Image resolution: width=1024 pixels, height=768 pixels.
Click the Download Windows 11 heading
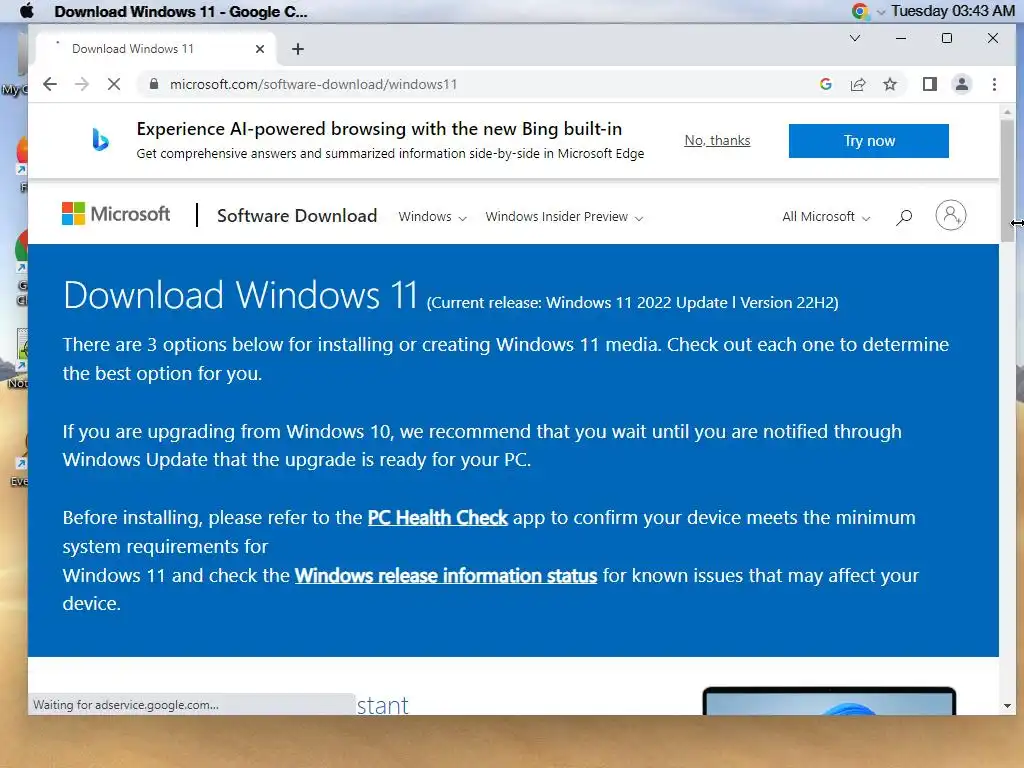click(x=240, y=295)
